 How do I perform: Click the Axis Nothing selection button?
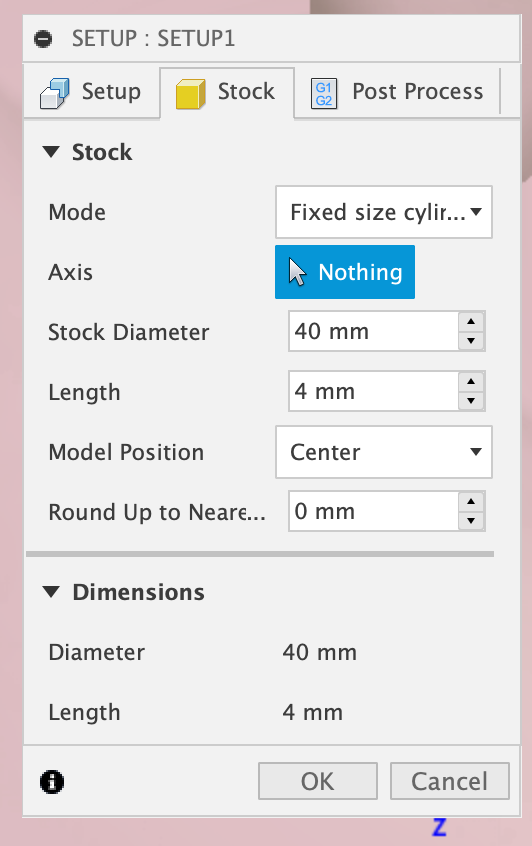click(345, 272)
